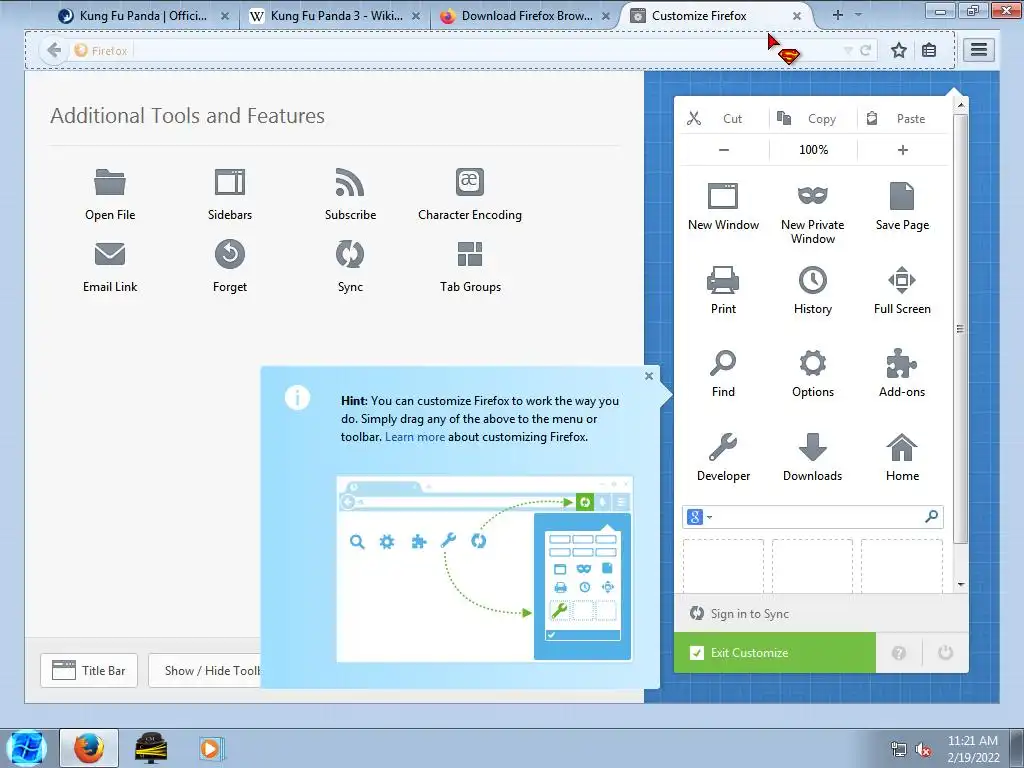Click the bookmarks list icon in toolbar
1024x768 pixels.
click(929, 50)
